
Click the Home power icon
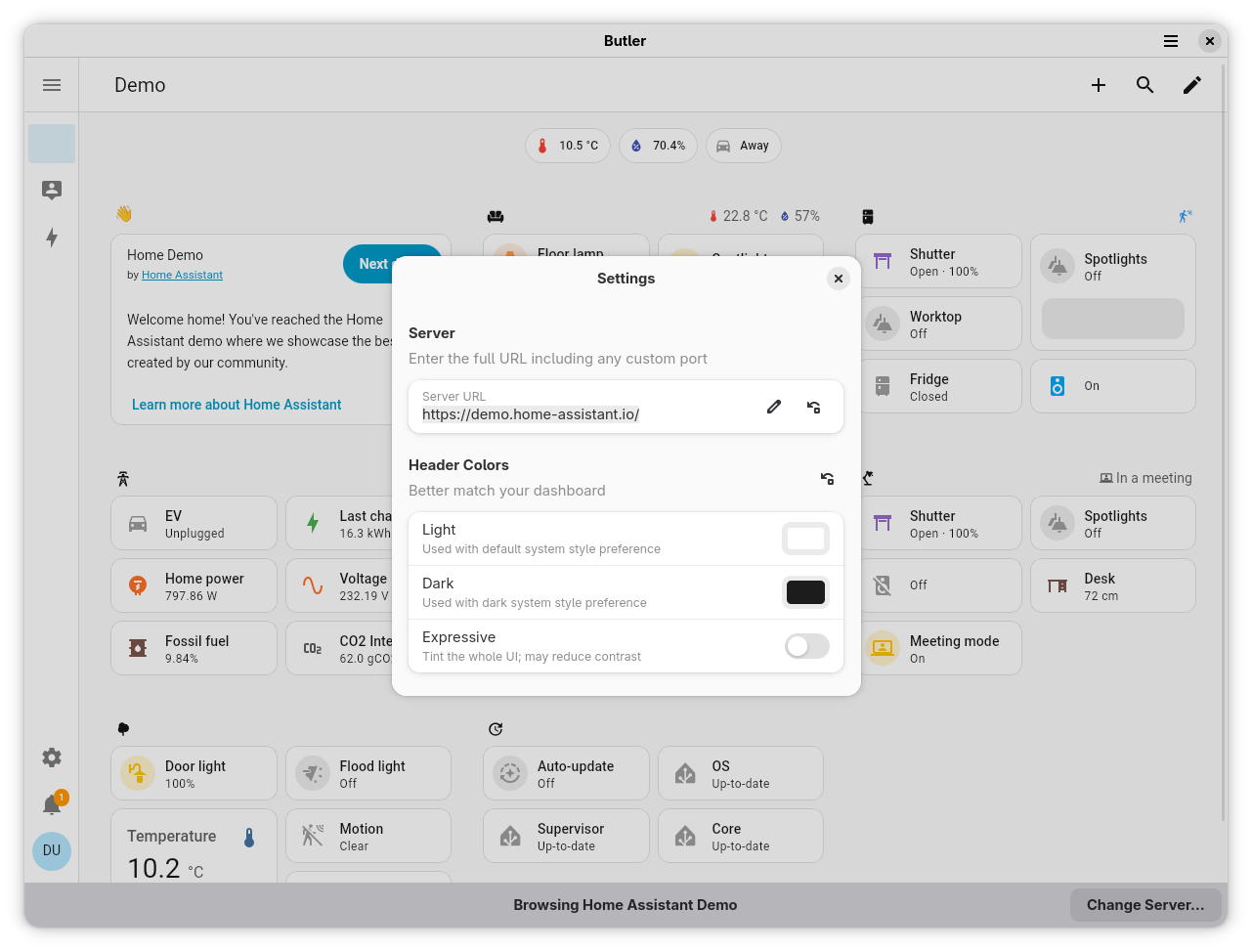pos(138,585)
